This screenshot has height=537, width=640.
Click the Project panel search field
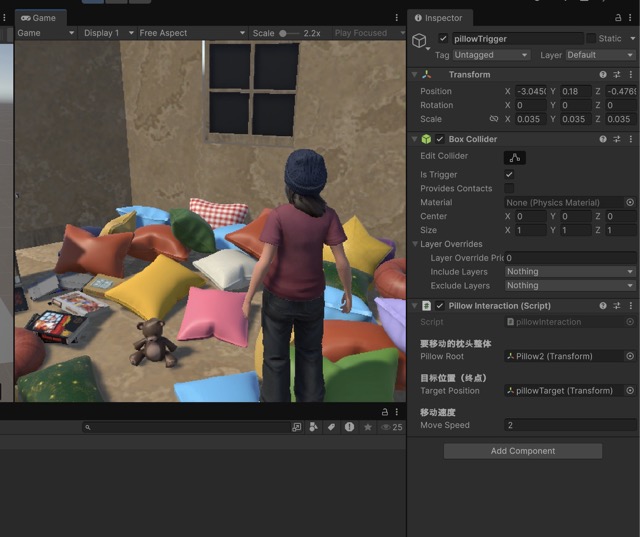coord(186,427)
